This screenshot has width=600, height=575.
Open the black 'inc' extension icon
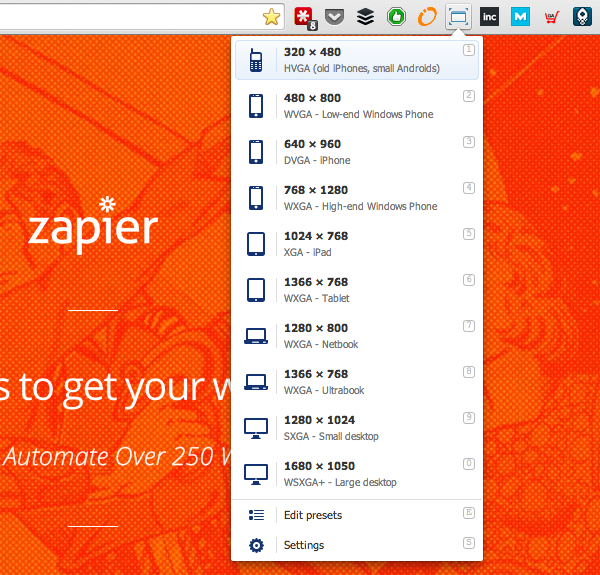pos(490,16)
